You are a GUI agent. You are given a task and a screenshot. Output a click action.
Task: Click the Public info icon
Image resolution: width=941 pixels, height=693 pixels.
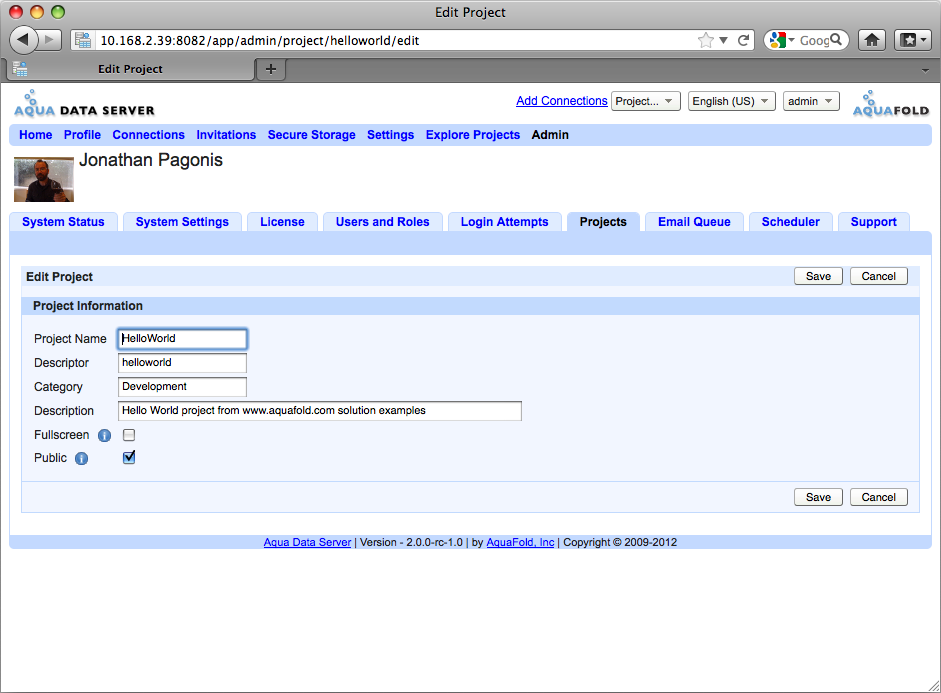(x=82, y=459)
